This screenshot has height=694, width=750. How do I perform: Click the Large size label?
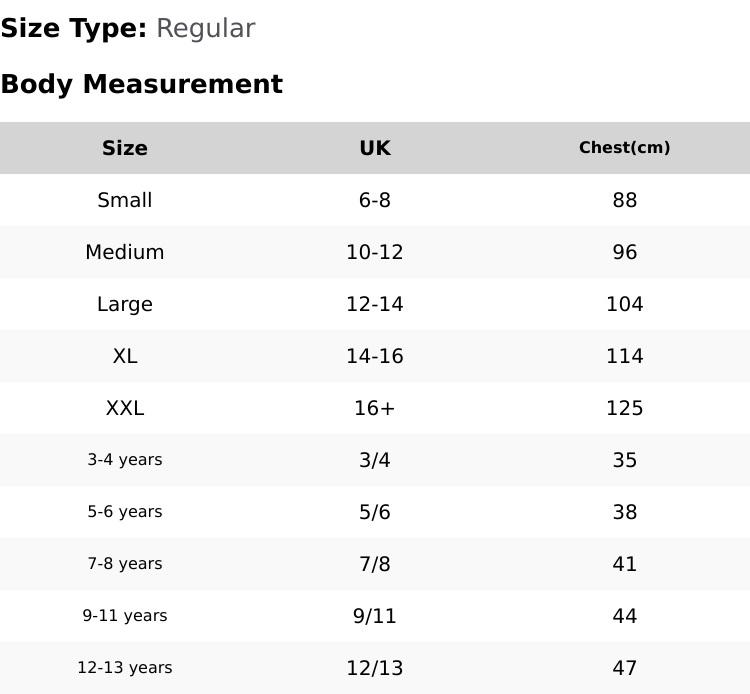click(x=125, y=304)
